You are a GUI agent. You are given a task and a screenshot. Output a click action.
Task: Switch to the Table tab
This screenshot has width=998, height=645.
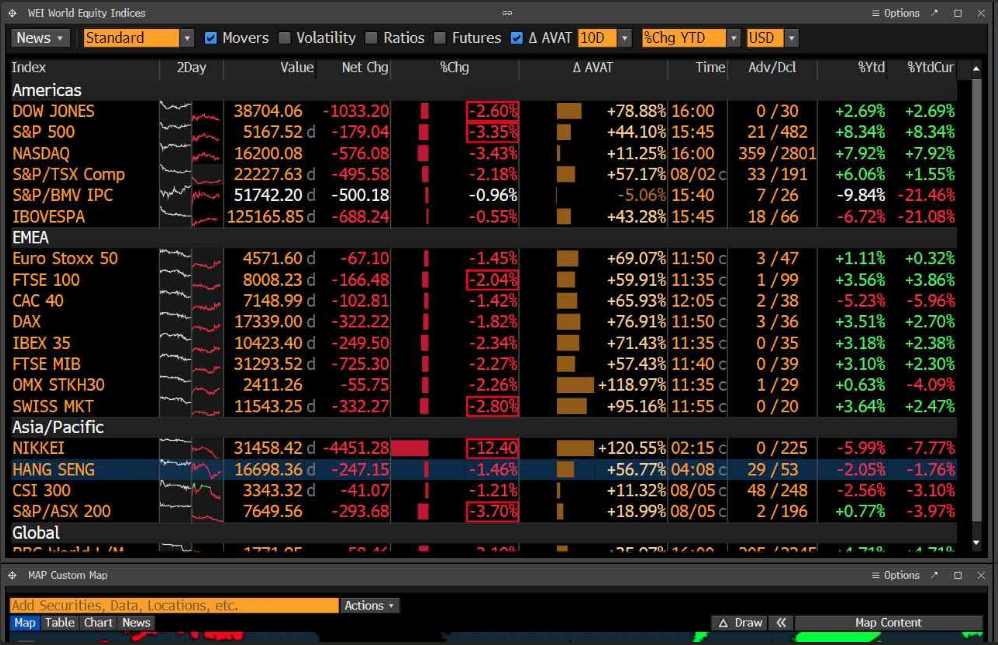60,623
